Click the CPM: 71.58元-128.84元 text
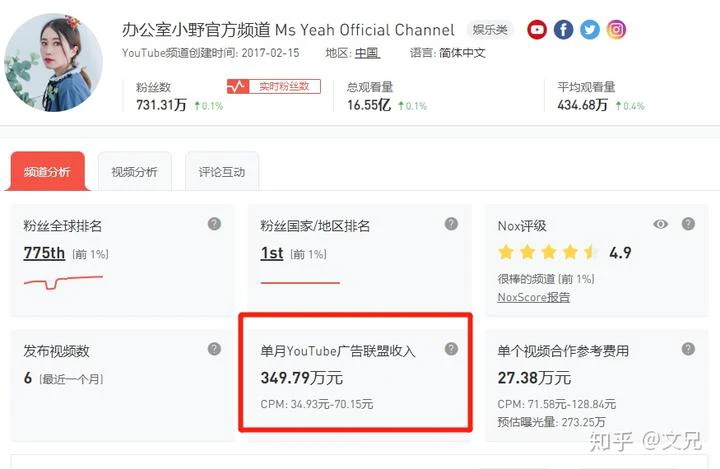720x469 pixels. [x=557, y=404]
